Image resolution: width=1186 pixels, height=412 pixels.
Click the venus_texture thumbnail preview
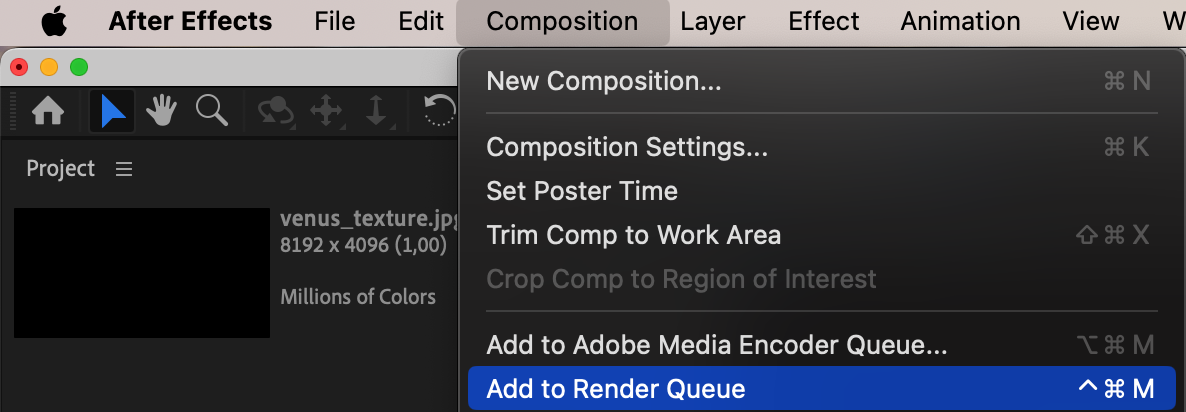click(142, 272)
